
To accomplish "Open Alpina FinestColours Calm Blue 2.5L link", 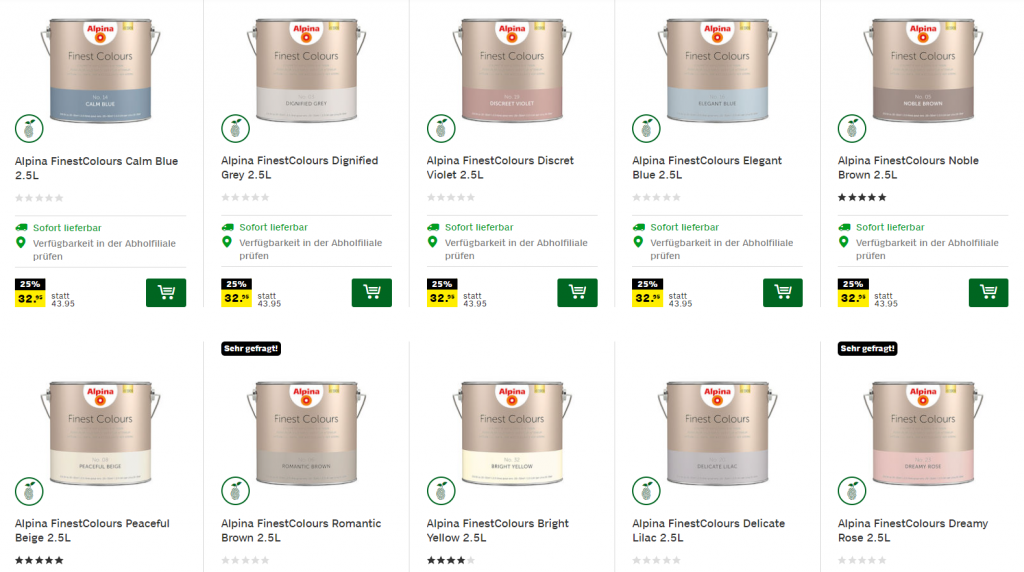I will 96,167.
